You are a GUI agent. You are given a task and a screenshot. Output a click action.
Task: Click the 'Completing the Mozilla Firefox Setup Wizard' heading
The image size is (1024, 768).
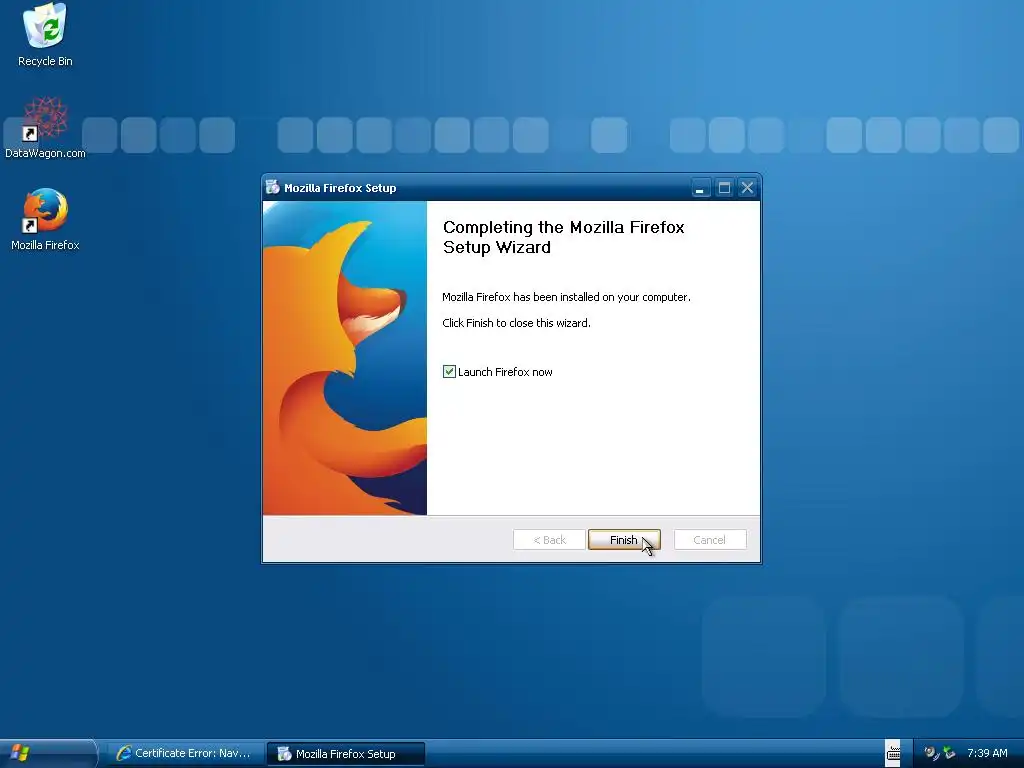click(564, 237)
